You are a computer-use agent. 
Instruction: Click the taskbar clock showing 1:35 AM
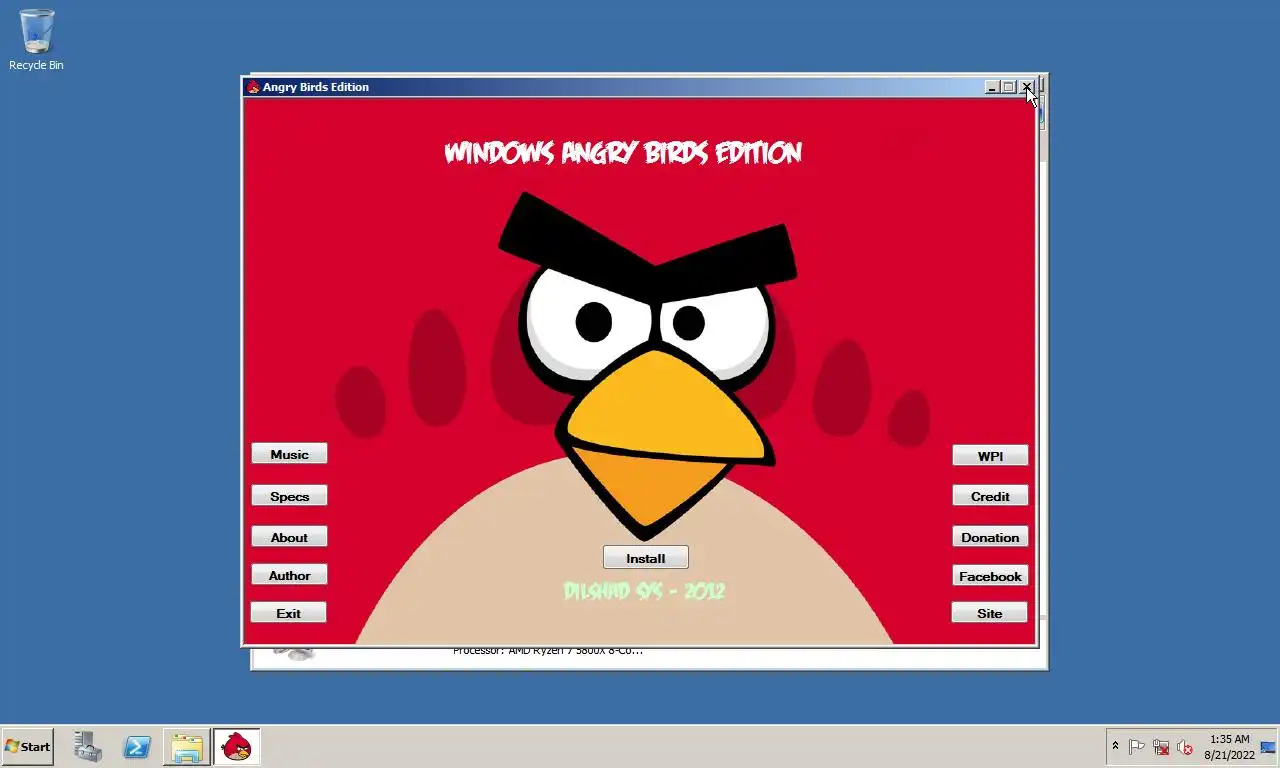click(1229, 747)
